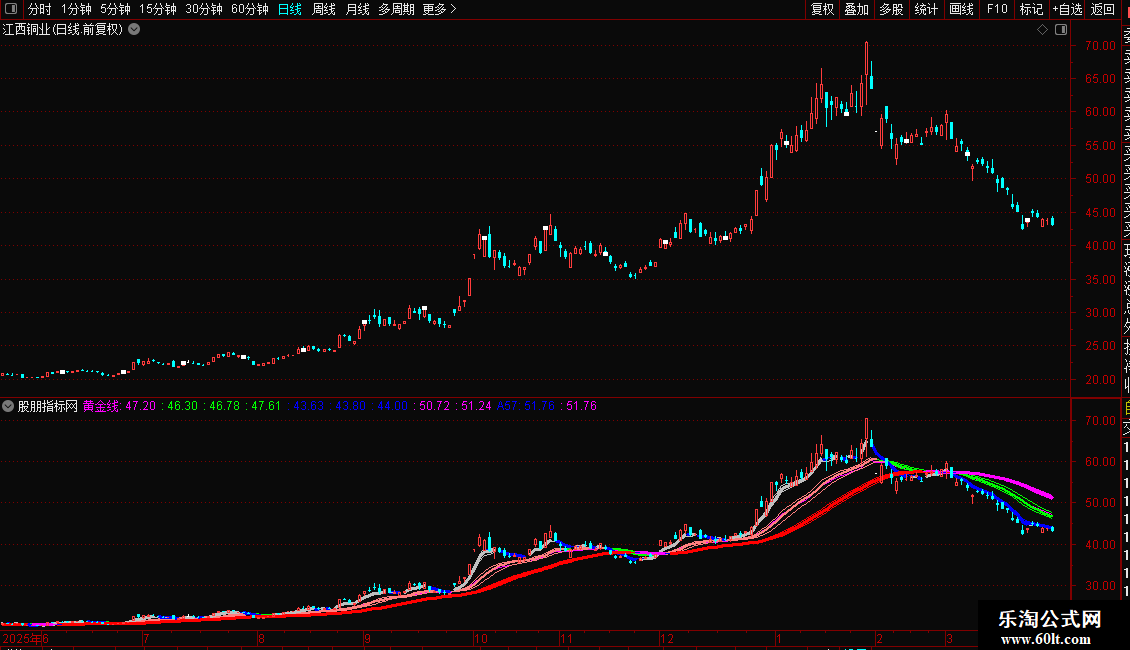Click the 返回 back button
Screen dimensions: 1130x650
(x=1103, y=9)
